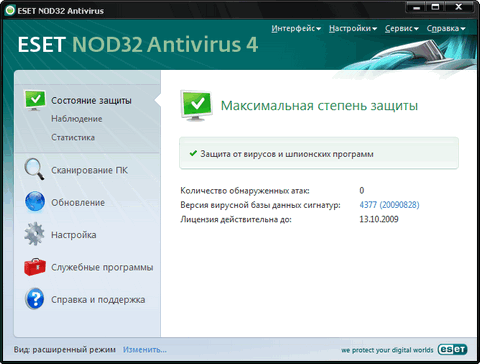Click the blue question mark help icon
This screenshot has width=480, height=364.
tap(35, 299)
